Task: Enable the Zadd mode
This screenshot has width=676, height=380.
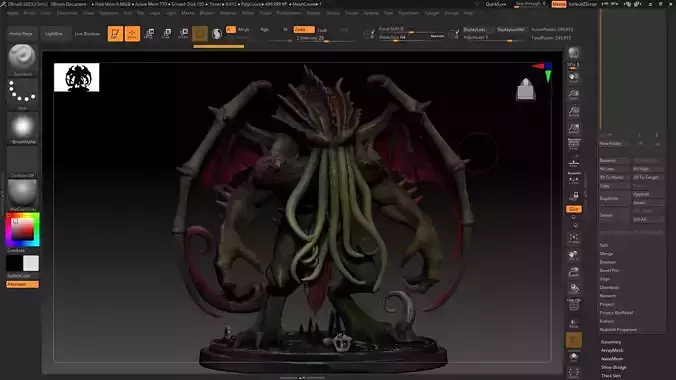Action: pos(304,29)
